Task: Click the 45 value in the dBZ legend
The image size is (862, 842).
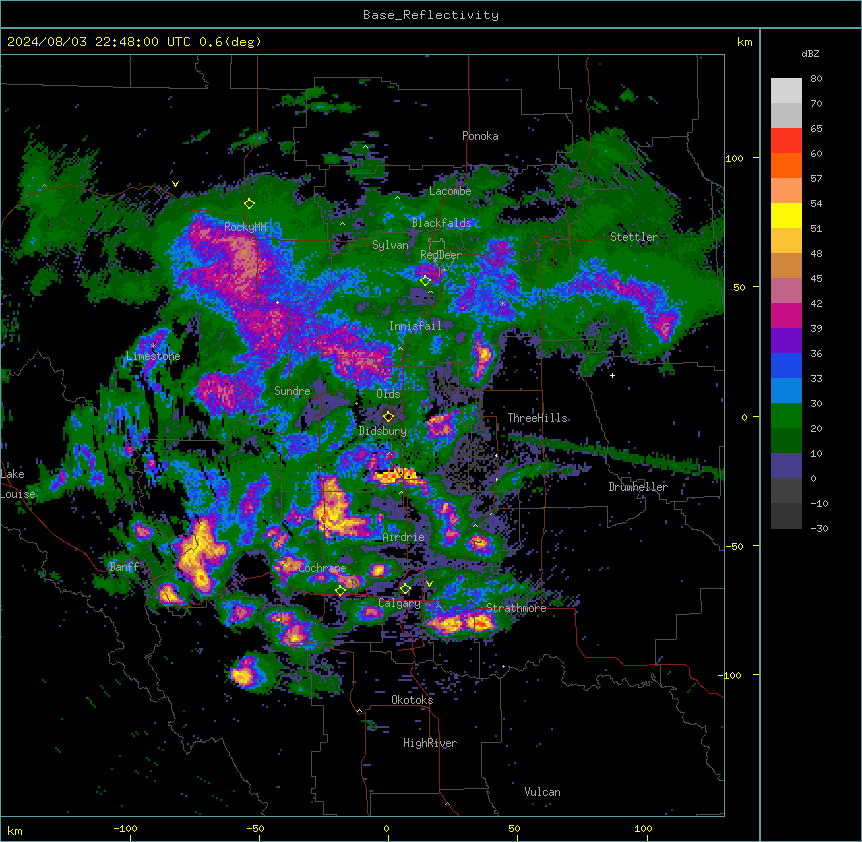Action: coord(816,279)
